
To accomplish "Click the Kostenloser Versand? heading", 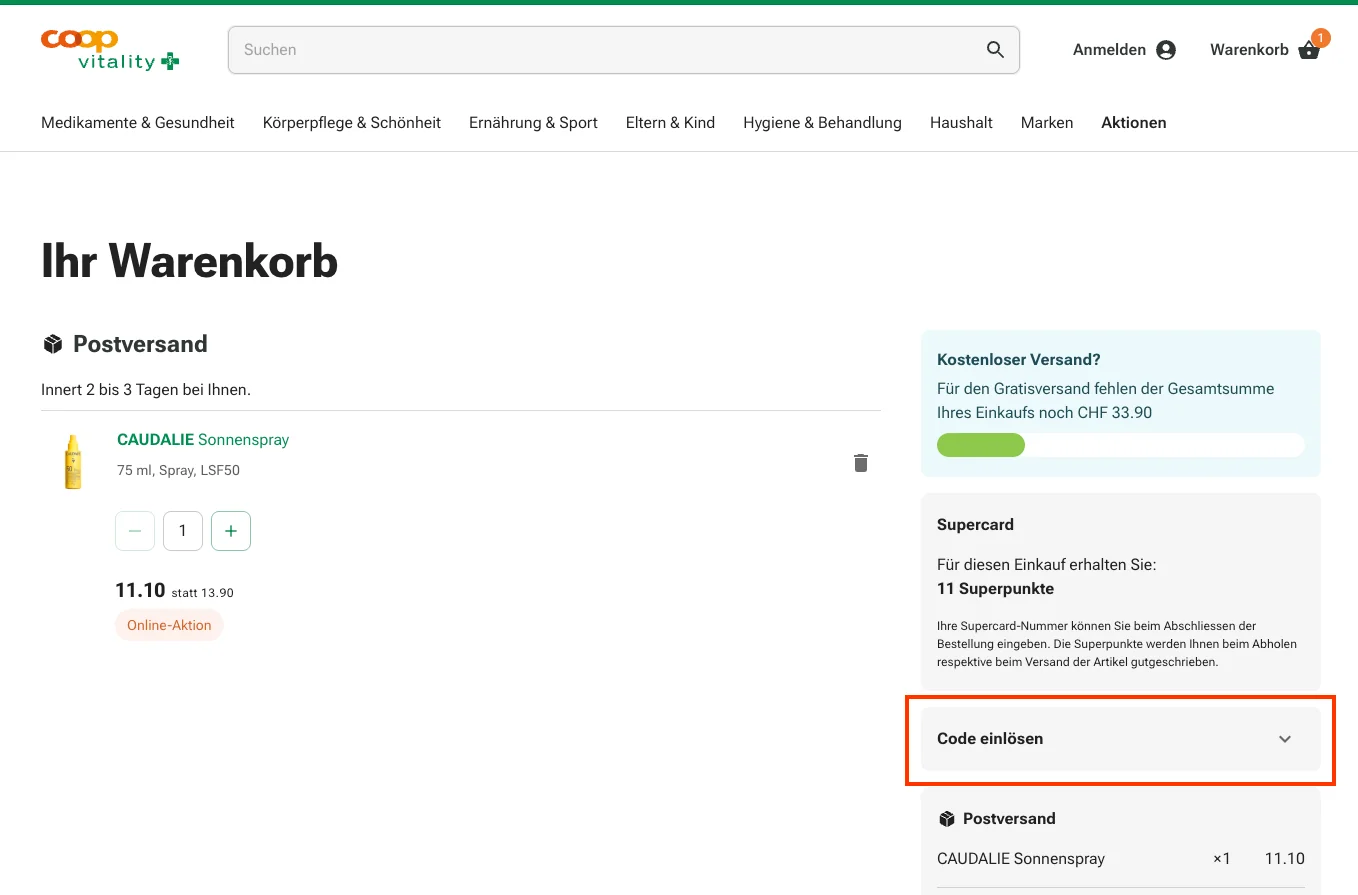I will pyautogui.click(x=1019, y=360).
